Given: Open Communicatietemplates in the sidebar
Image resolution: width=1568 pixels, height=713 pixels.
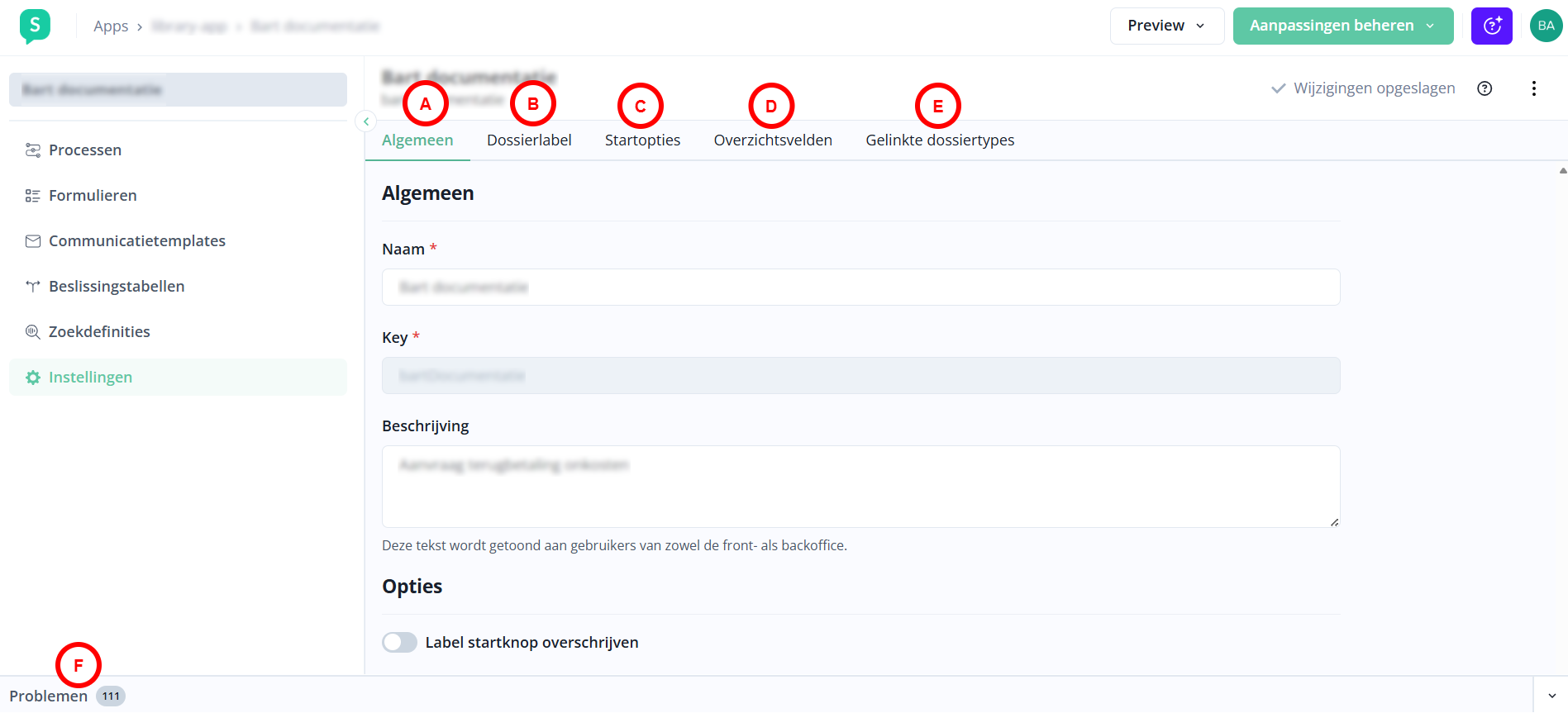Looking at the screenshot, I should tap(136, 241).
